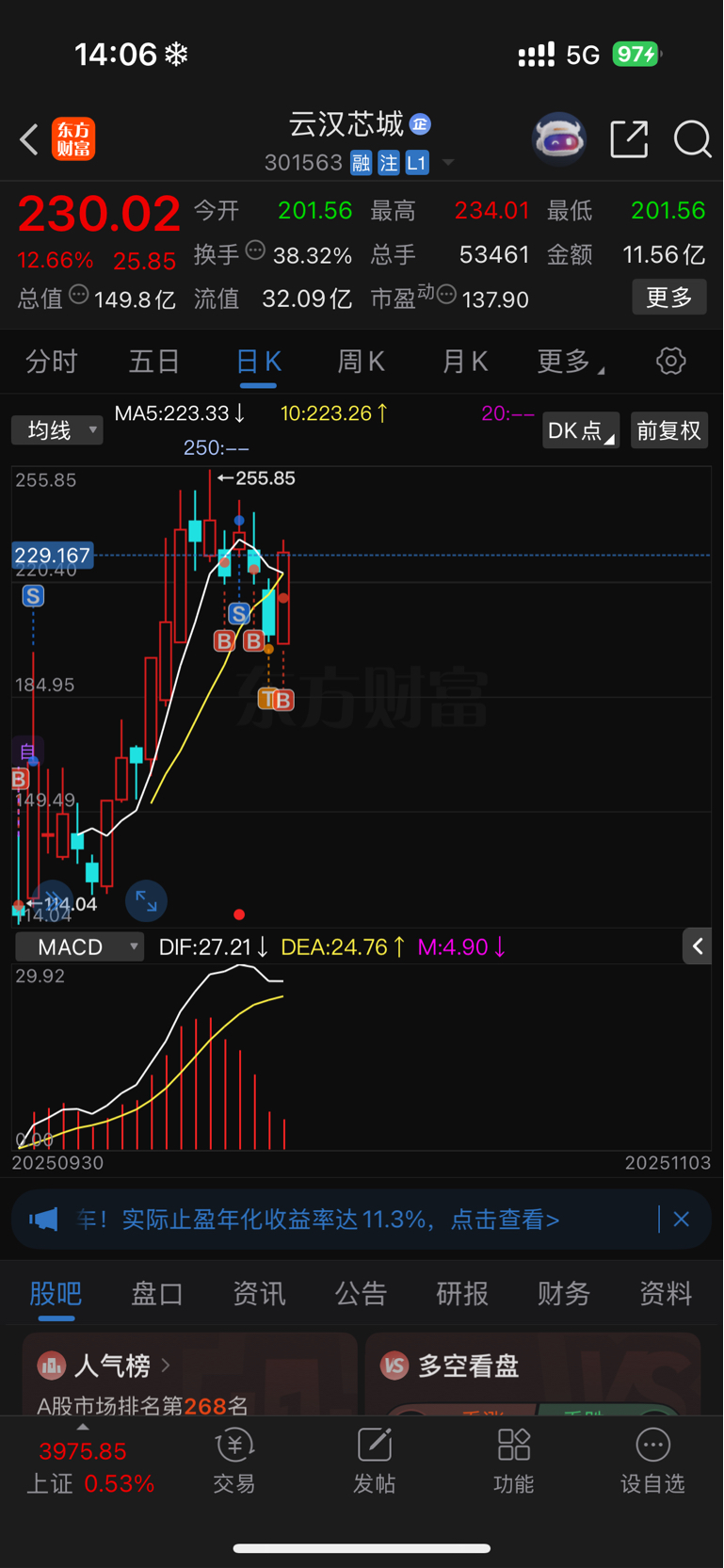
Task: Expand the 更多 chart period menu
Action: (x=571, y=361)
